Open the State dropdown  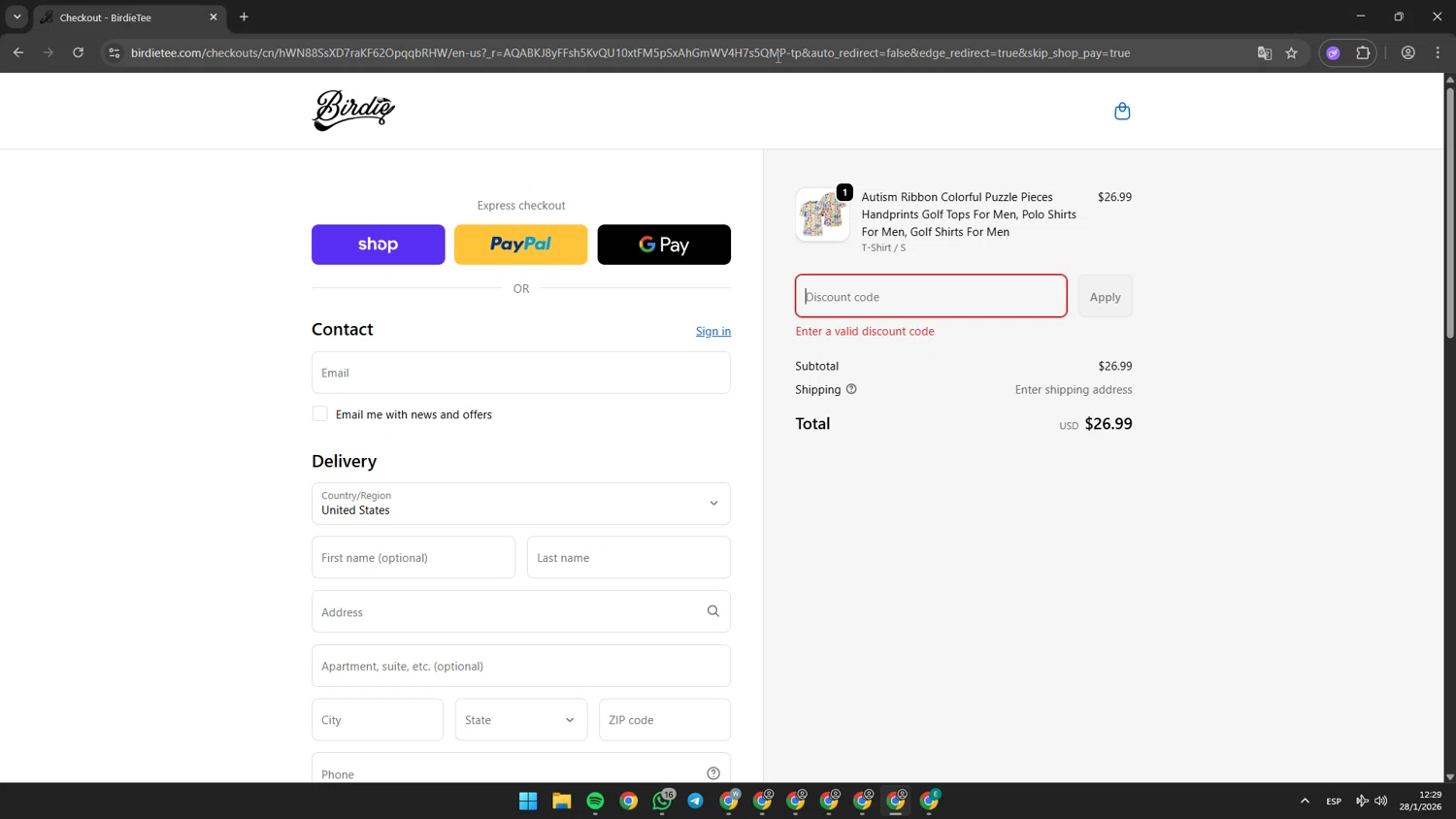pos(521,720)
